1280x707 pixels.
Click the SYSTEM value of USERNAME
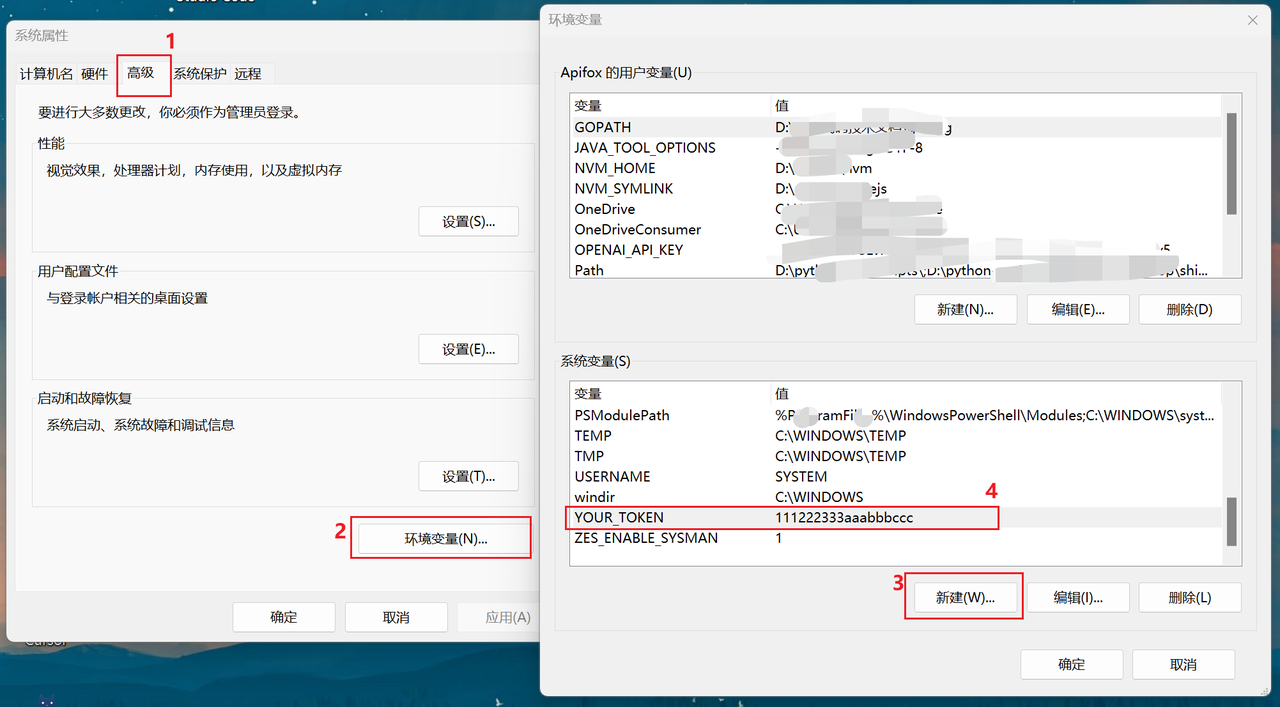click(x=801, y=476)
